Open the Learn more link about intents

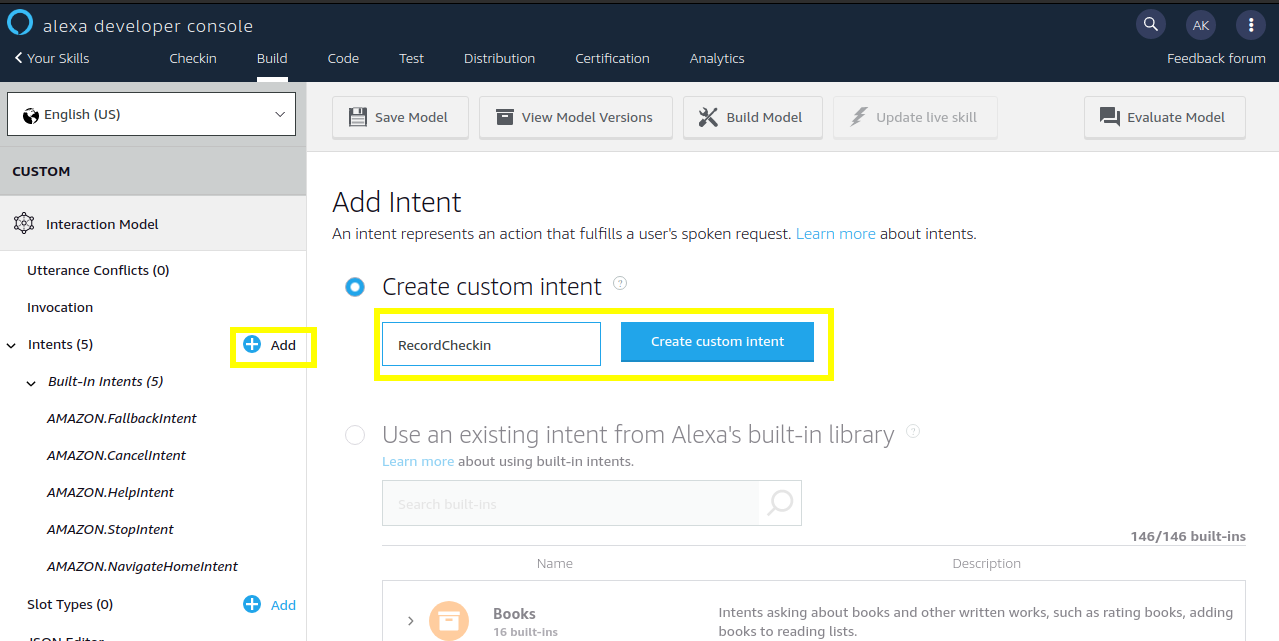click(x=835, y=233)
